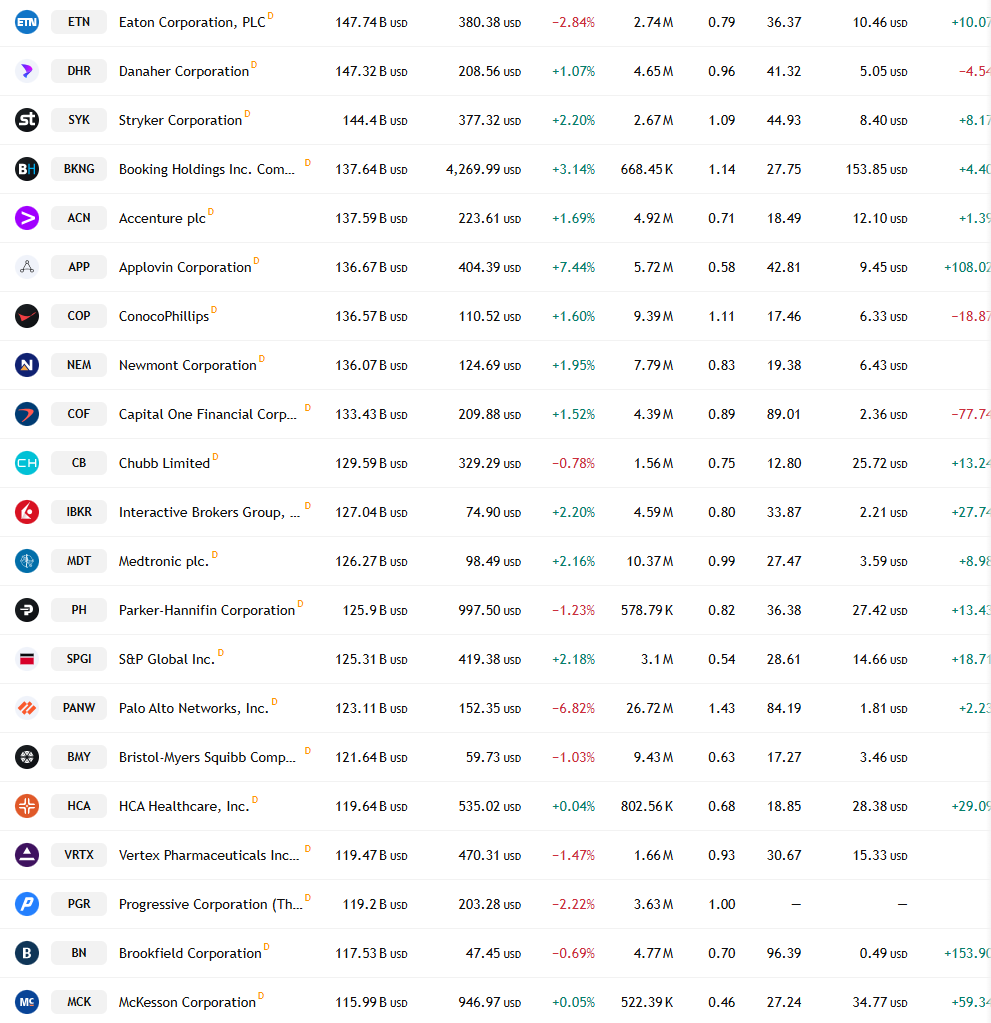This screenshot has height=1023, width=991.
Task: Click the Booking Holdings BKNG logo icon
Action: click(27, 169)
